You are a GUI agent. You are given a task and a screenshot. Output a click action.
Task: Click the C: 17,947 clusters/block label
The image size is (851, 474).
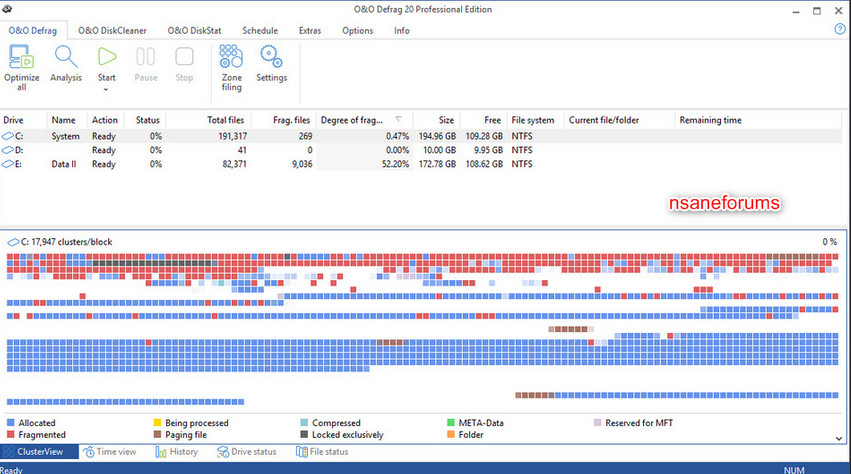click(x=66, y=242)
